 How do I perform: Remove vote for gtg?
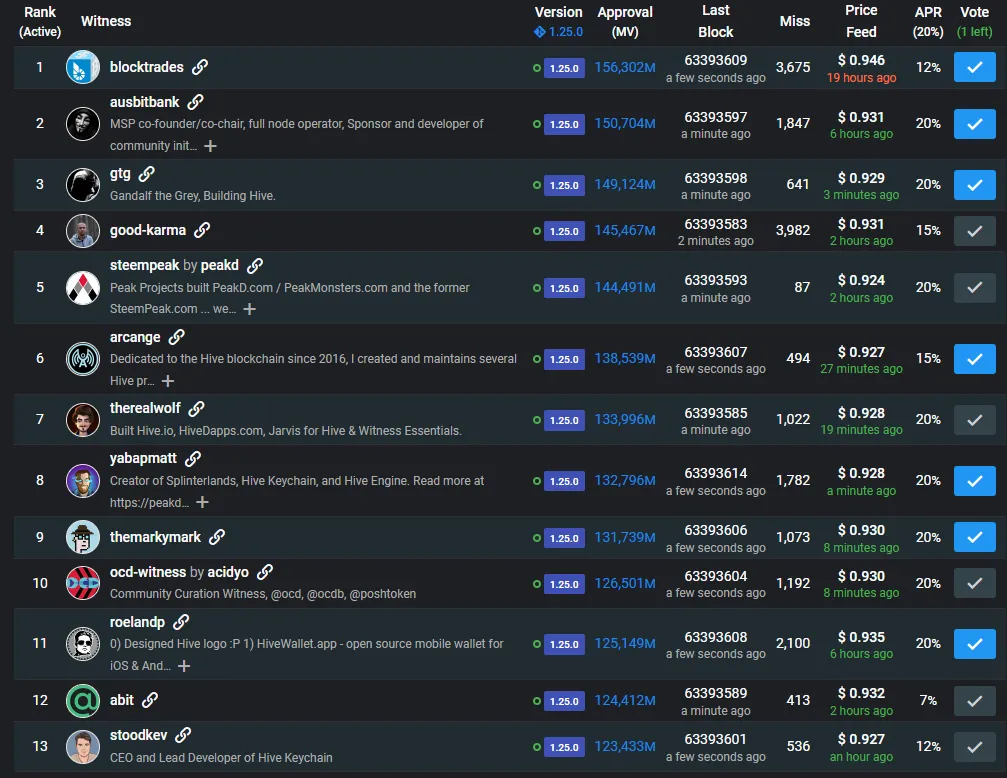coord(974,185)
